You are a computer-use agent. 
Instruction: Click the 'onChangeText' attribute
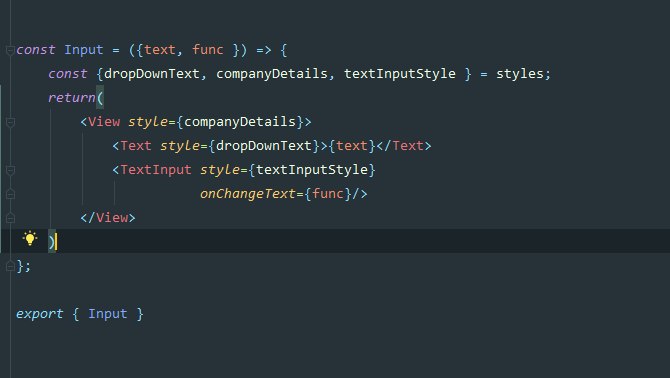click(248, 193)
